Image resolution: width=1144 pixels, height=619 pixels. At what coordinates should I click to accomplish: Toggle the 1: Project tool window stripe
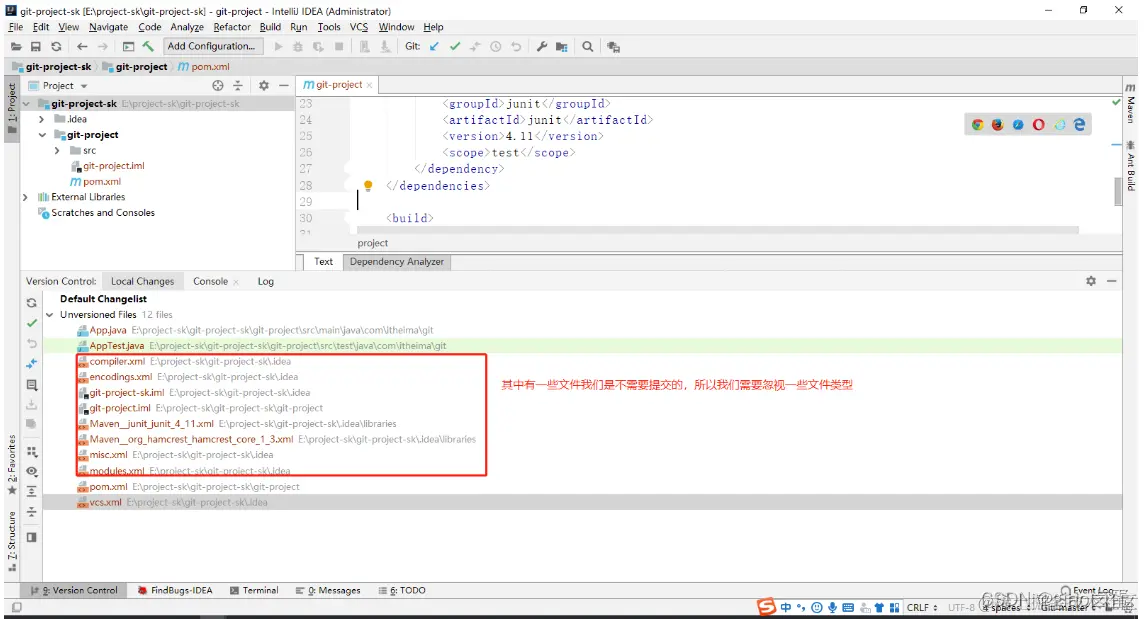coord(12,108)
